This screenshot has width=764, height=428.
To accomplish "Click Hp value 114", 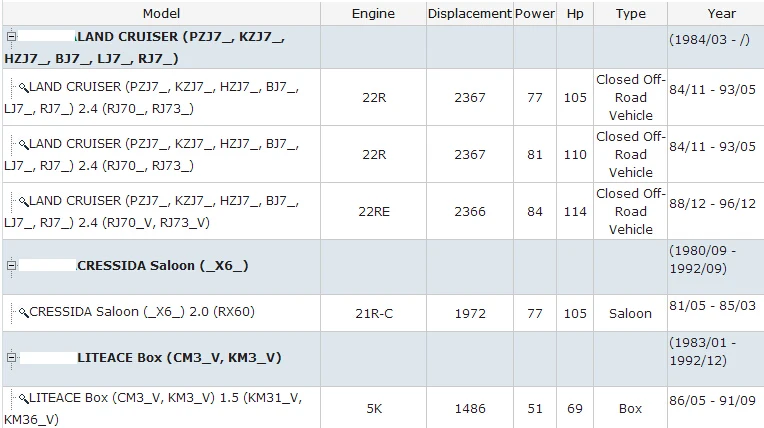I will pos(575,212).
